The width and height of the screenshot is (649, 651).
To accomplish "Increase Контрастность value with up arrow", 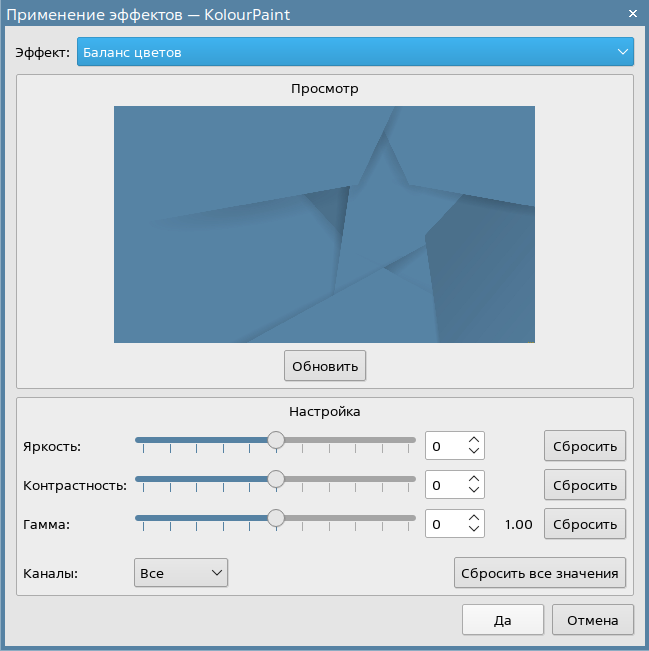I will (x=474, y=478).
